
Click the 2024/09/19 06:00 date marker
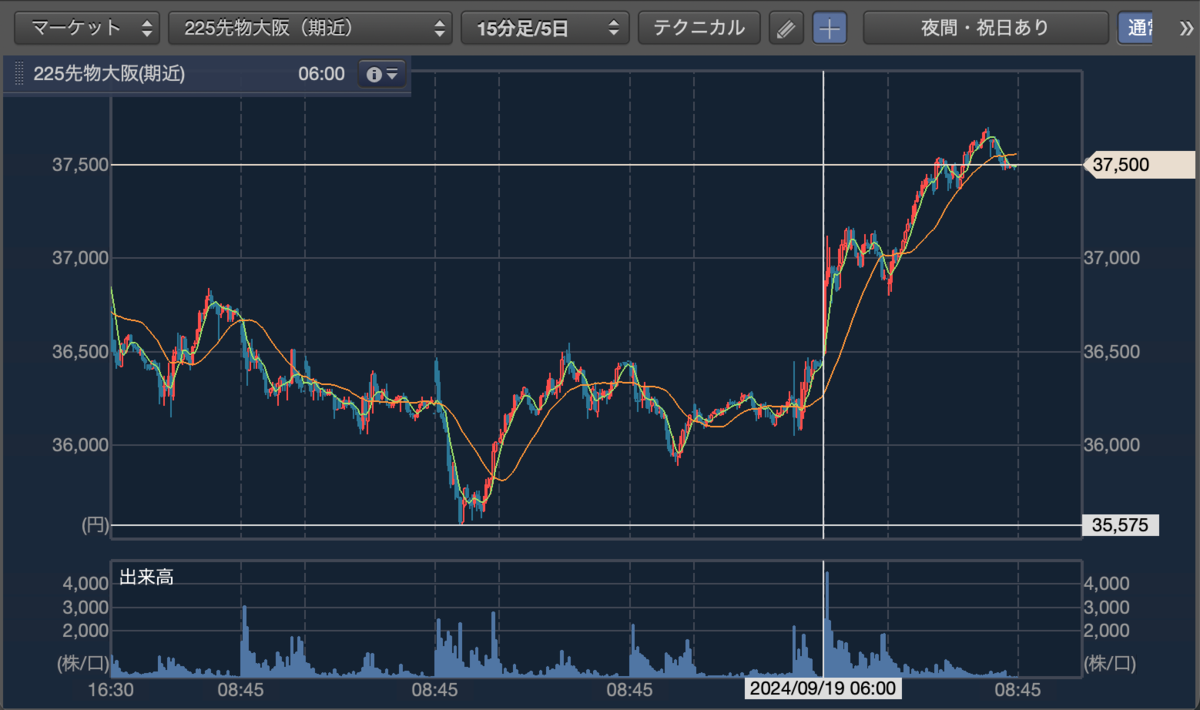pos(822,689)
